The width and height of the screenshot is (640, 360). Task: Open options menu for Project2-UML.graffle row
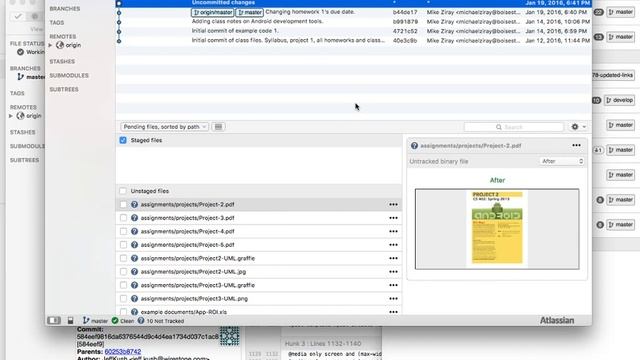[393, 258]
